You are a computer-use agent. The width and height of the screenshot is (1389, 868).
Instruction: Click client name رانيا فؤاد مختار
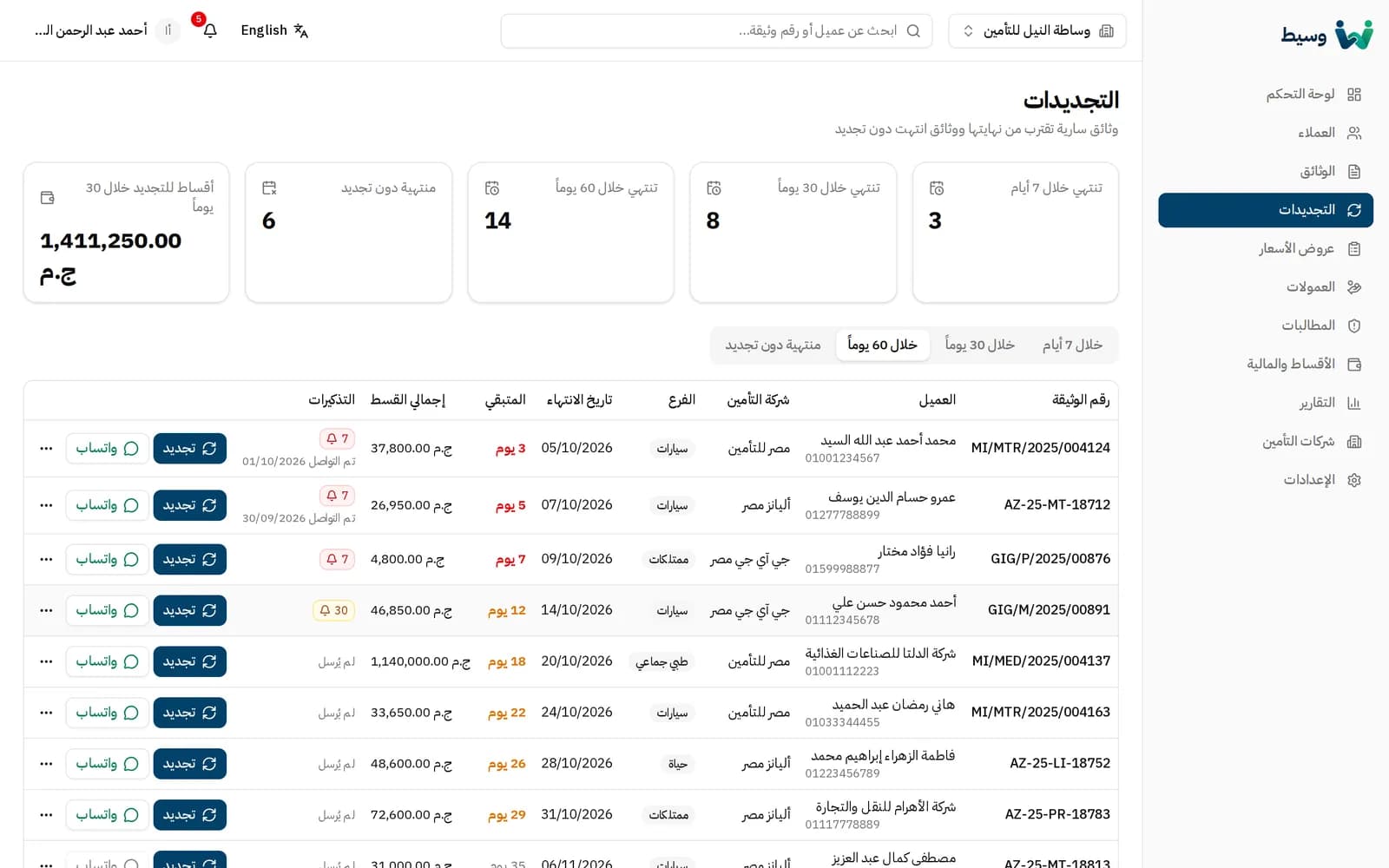pos(916,551)
